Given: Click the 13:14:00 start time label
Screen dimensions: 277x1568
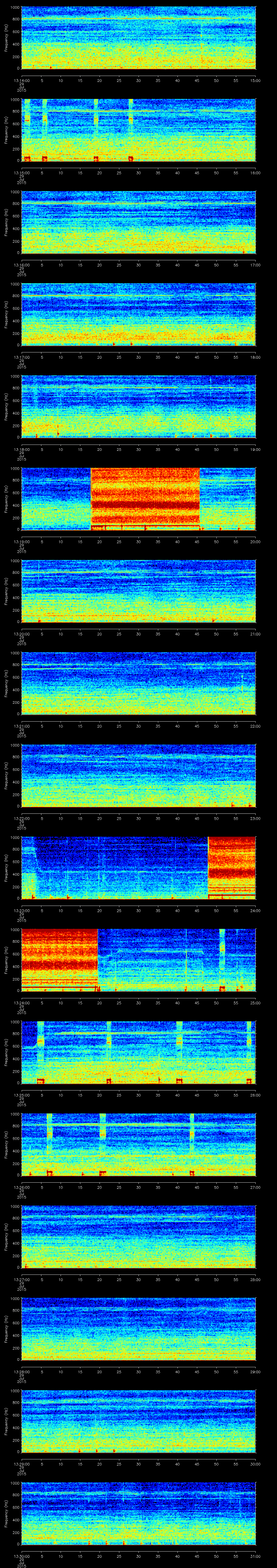Looking at the screenshot, I should pos(21,80).
